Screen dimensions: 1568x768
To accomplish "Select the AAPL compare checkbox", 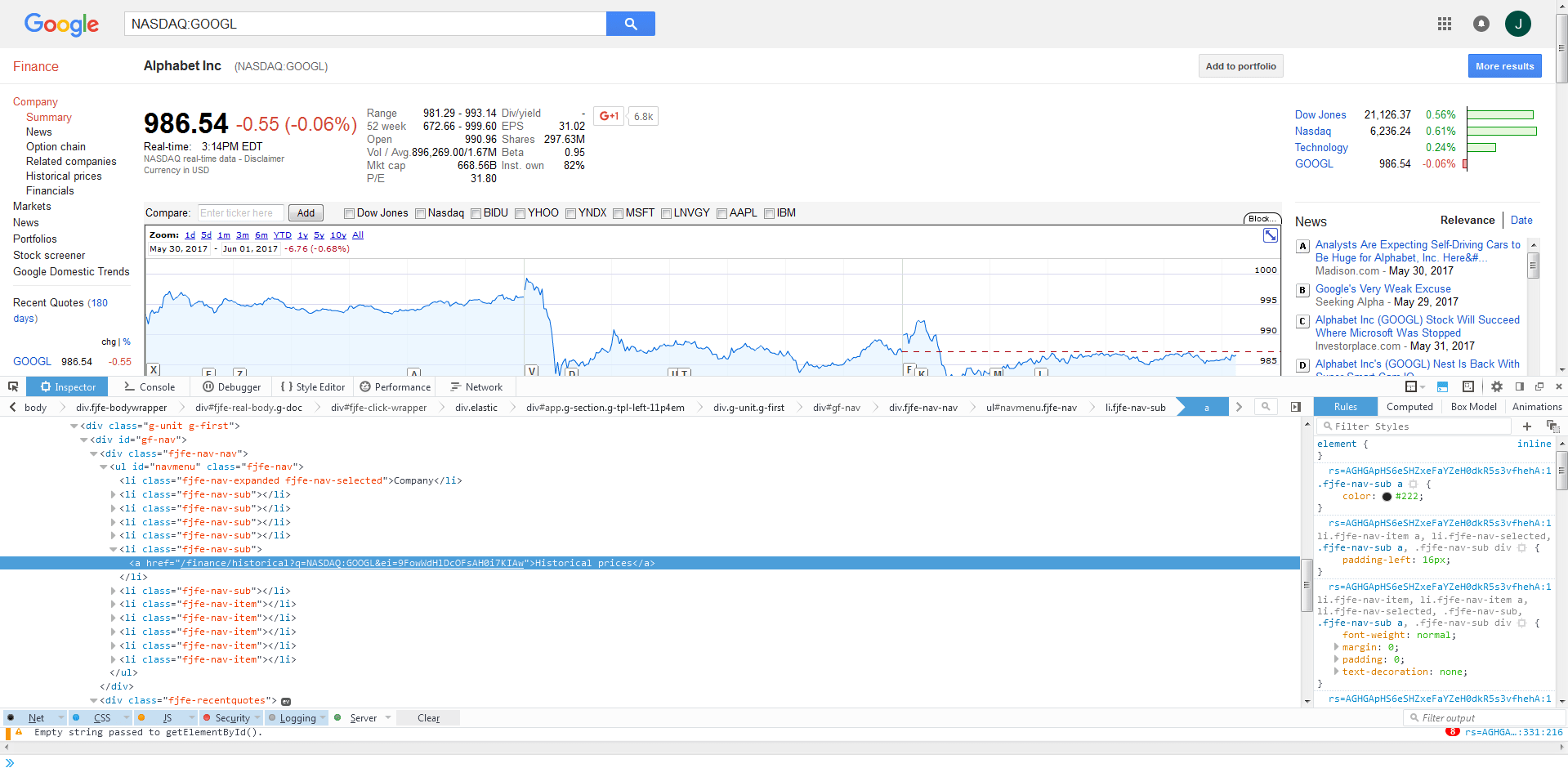I will point(721,214).
